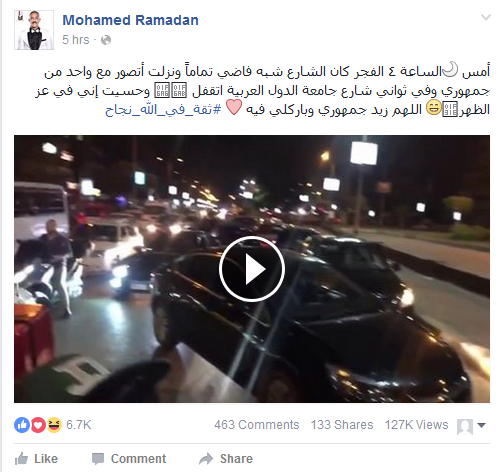Screen dimensions: 501x472
Task: Click the Share arrow button
Action: (226, 459)
